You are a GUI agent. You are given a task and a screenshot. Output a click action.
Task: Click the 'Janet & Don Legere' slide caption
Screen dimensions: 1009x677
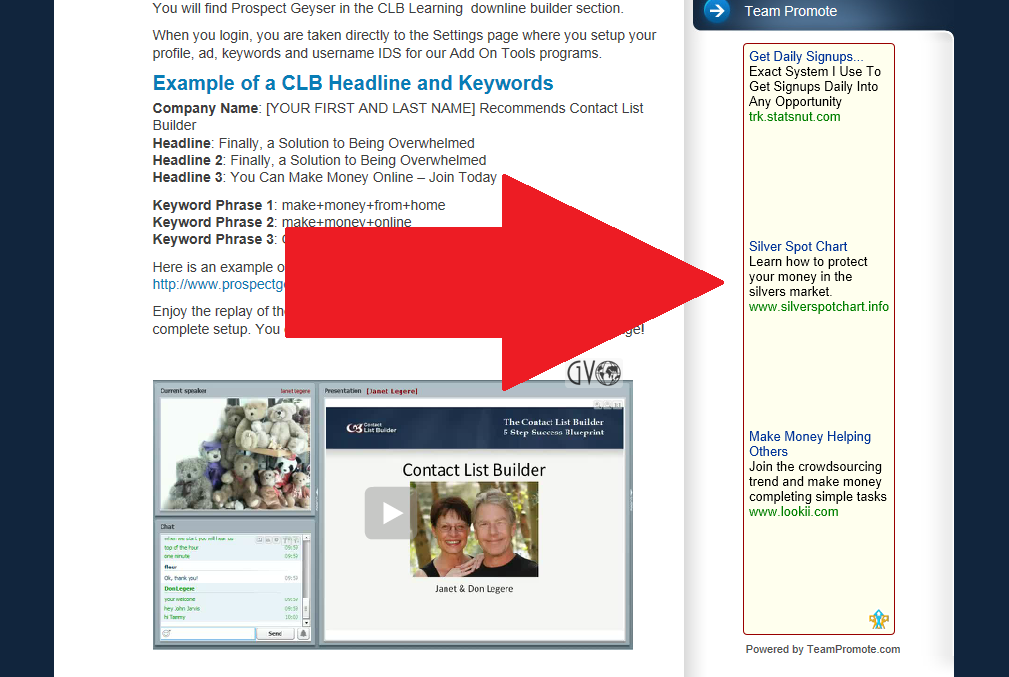pos(474,589)
